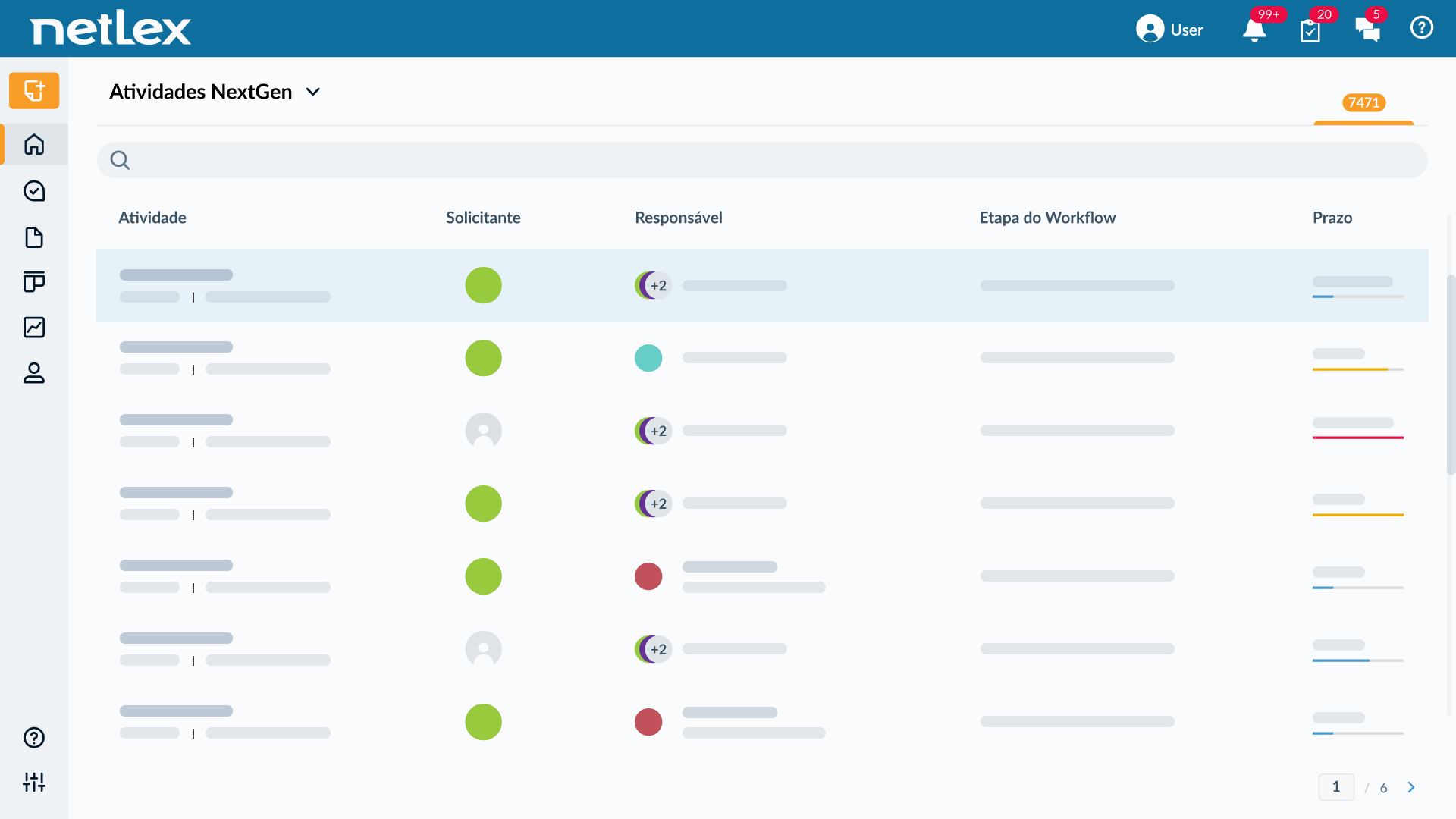Click the orange new document button
Image resolution: width=1456 pixels, height=819 pixels.
[34, 91]
